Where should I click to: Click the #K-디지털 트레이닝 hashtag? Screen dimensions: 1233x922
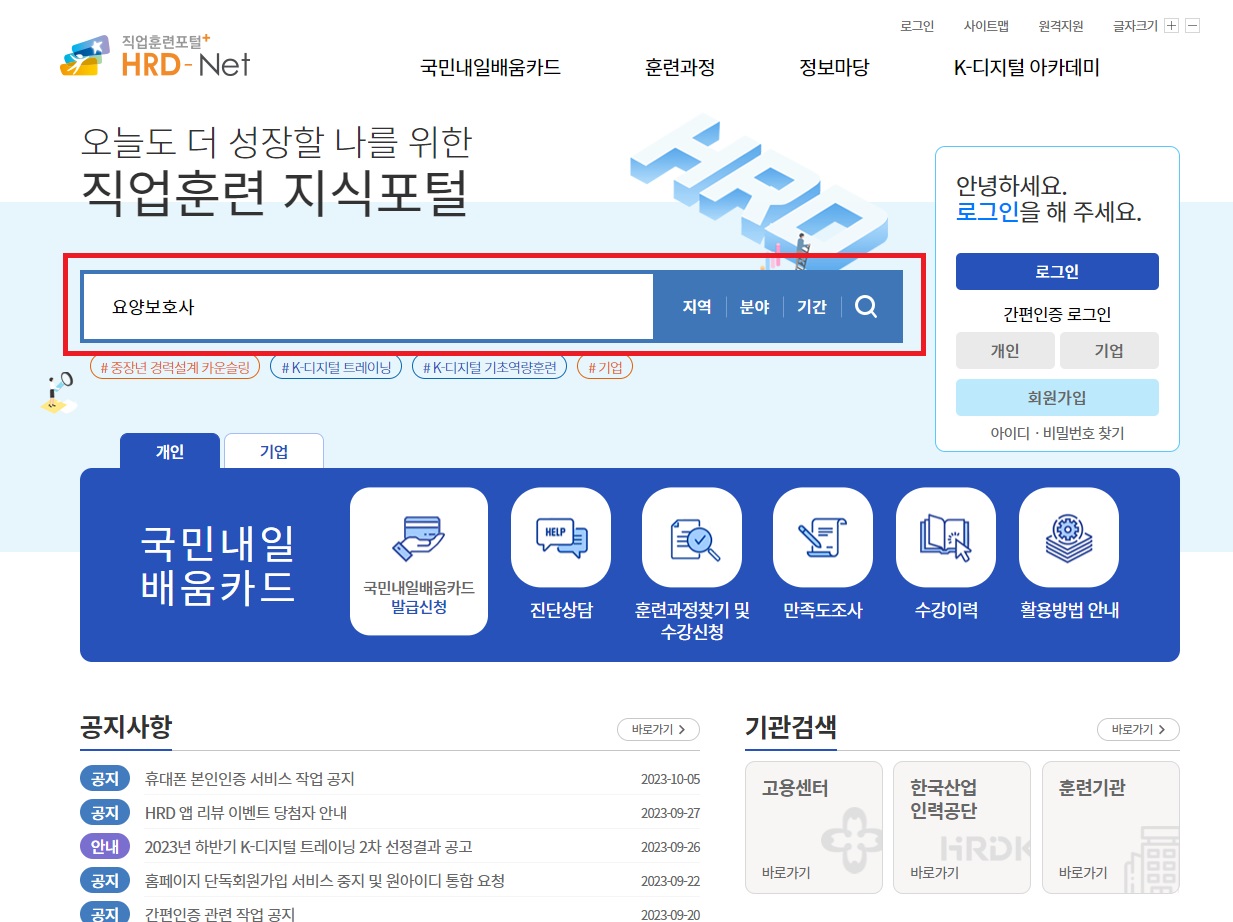click(335, 366)
